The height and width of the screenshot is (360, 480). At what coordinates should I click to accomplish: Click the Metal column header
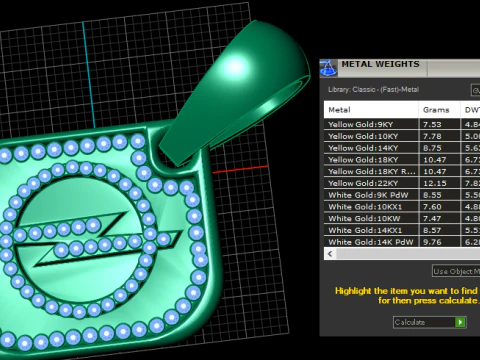point(371,110)
